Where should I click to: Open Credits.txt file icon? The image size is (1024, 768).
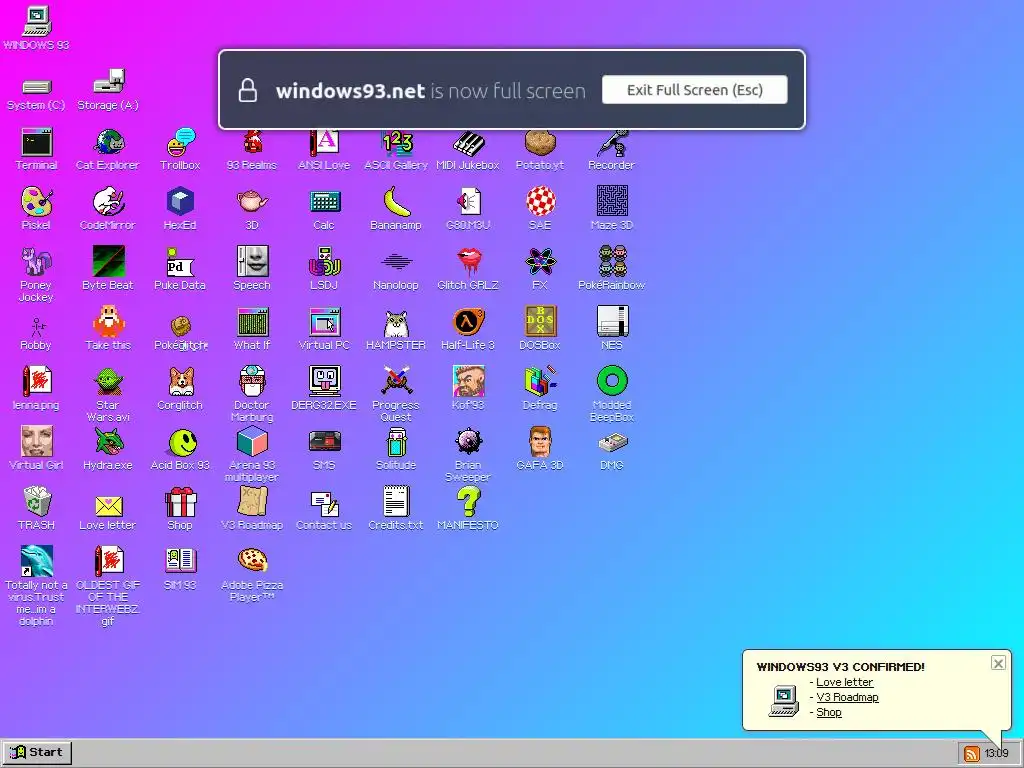pyautogui.click(x=396, y=502)
